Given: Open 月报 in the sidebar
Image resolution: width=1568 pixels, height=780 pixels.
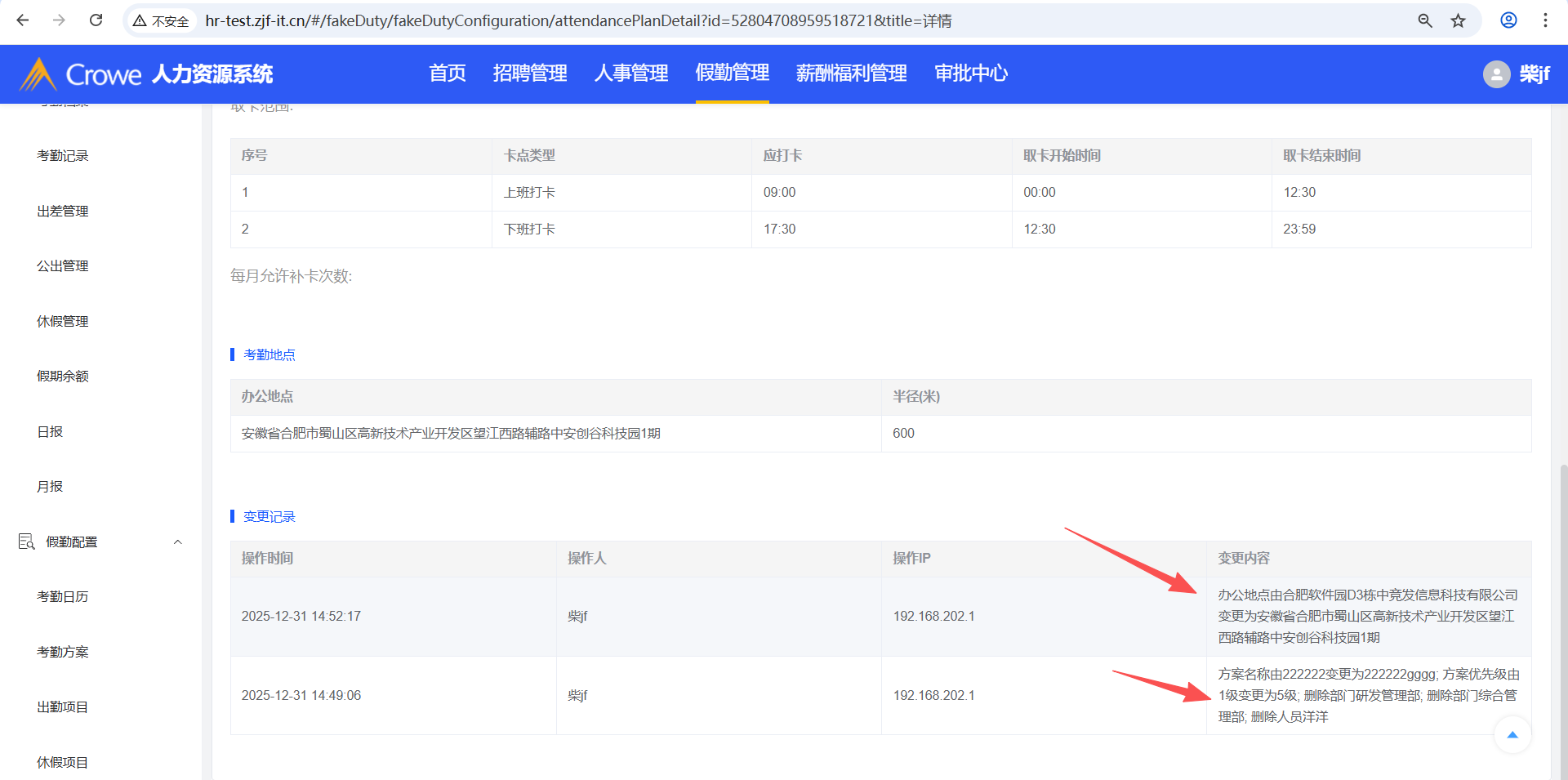Looking at the screenshot, I should 50,486.
